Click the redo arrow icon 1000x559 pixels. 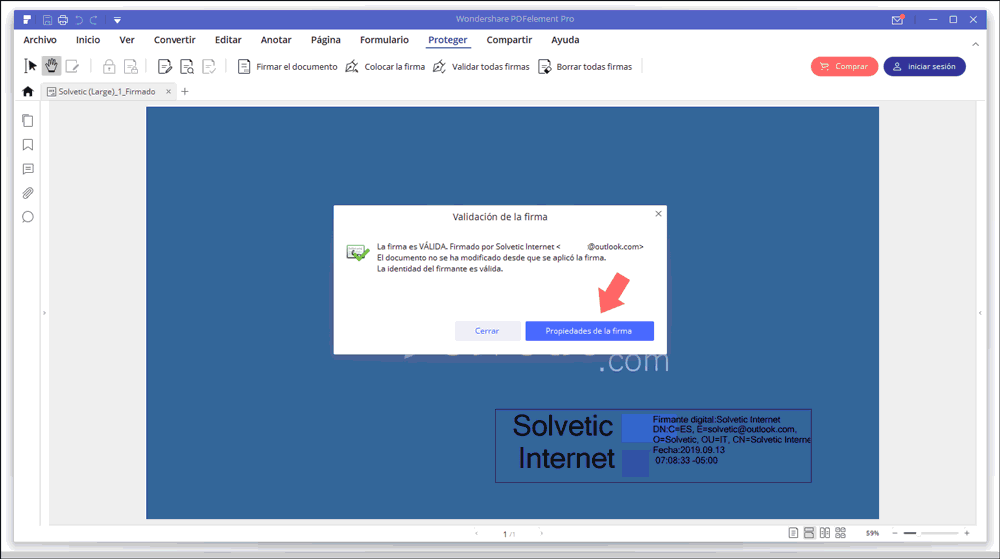click(x=94, y=20)
